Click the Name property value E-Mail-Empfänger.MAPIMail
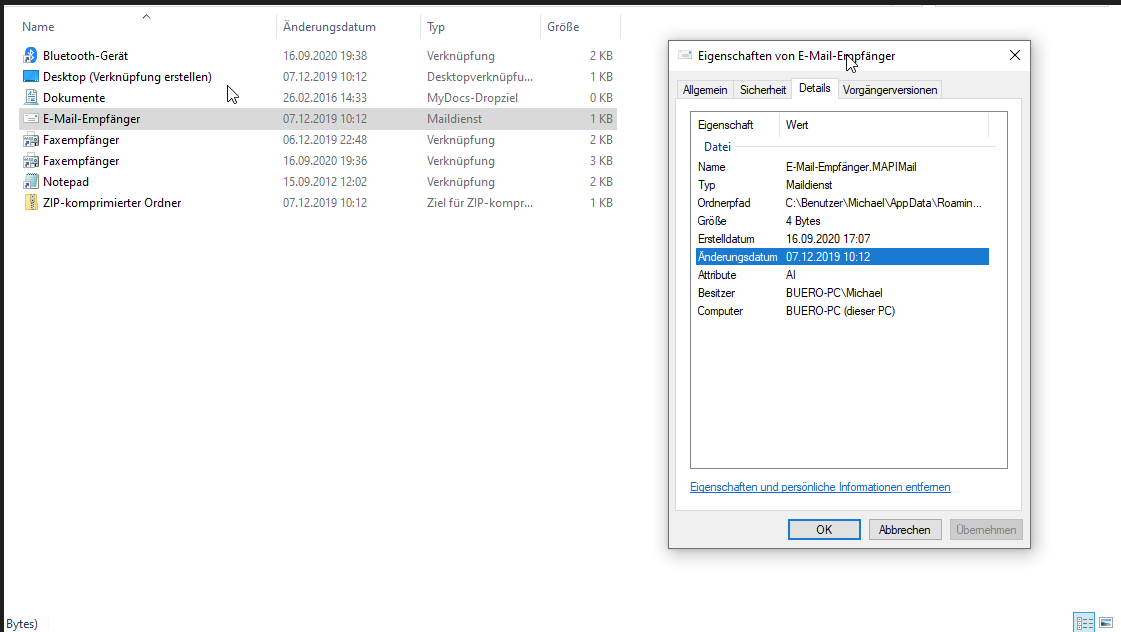The height and width of the screenshot is (632, 1121). point(851,167)
